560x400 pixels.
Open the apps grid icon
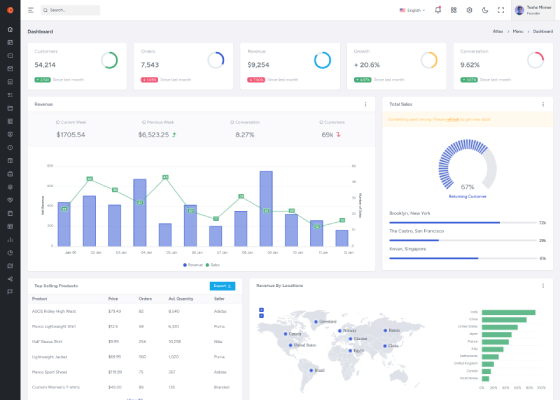454,10
